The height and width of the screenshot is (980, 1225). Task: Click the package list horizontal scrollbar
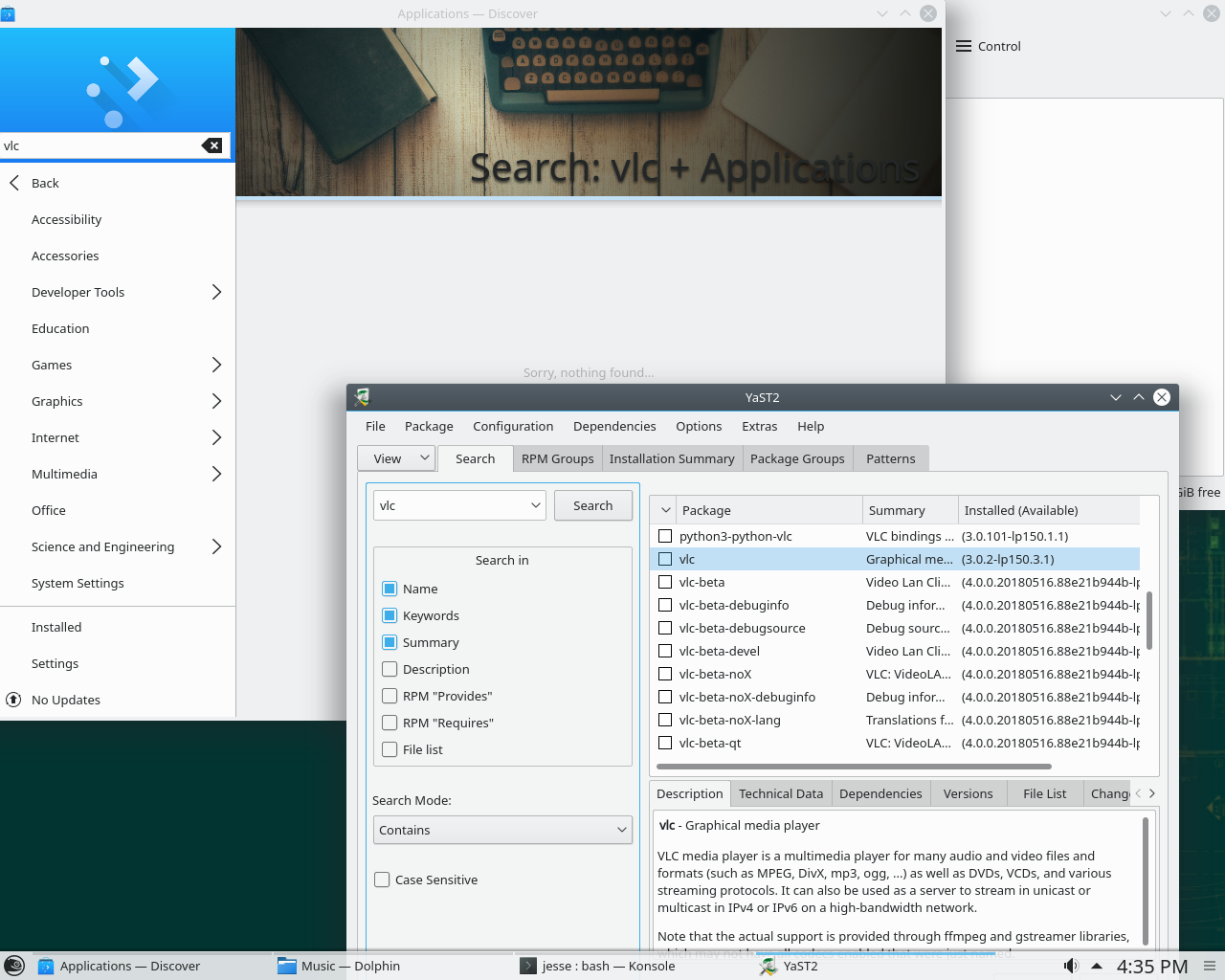pyautogui.click(x=854, y=766)
